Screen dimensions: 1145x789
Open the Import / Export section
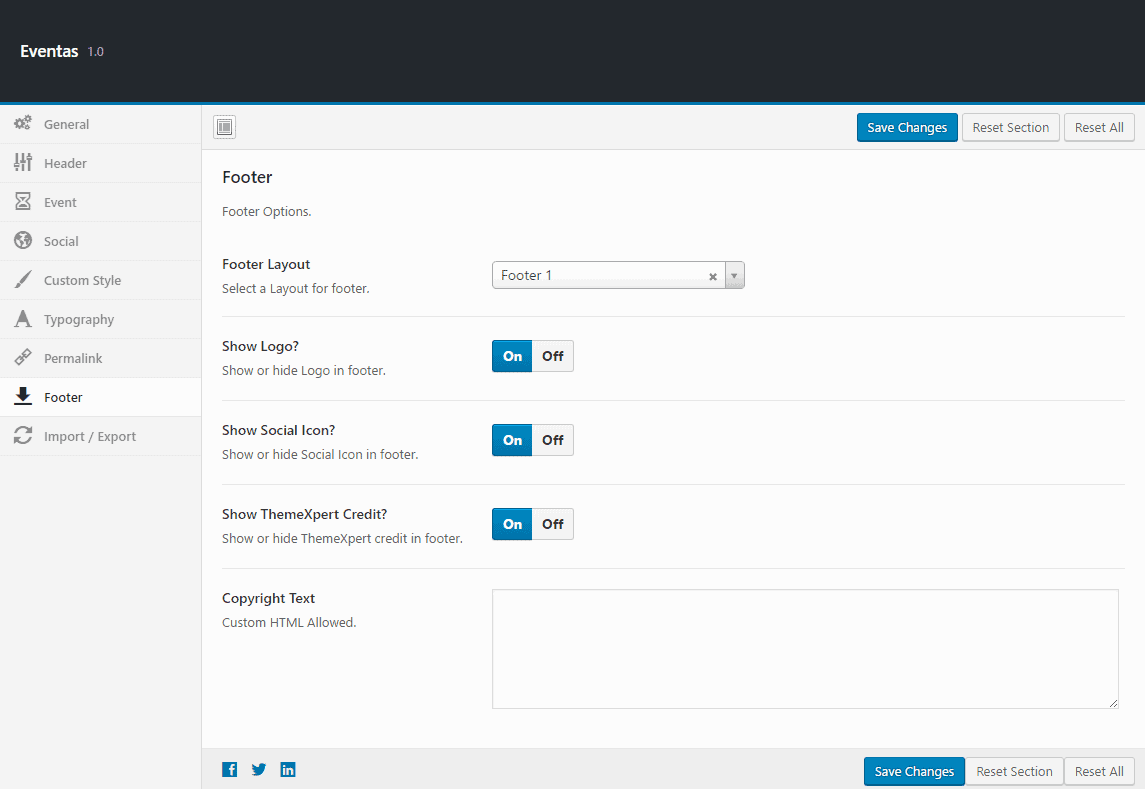click(87, 436)
